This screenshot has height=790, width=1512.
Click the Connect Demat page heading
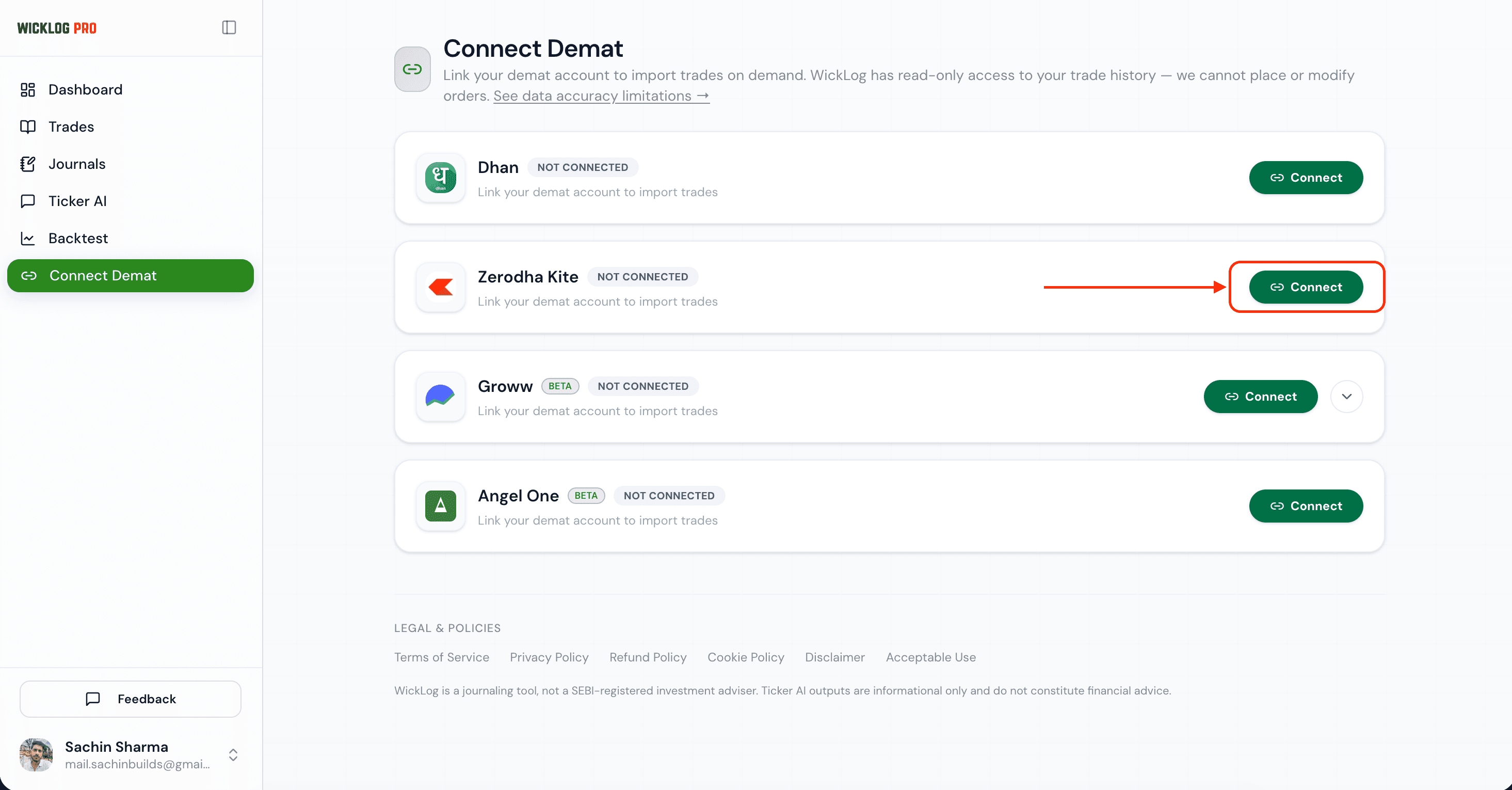click(533, 48)
